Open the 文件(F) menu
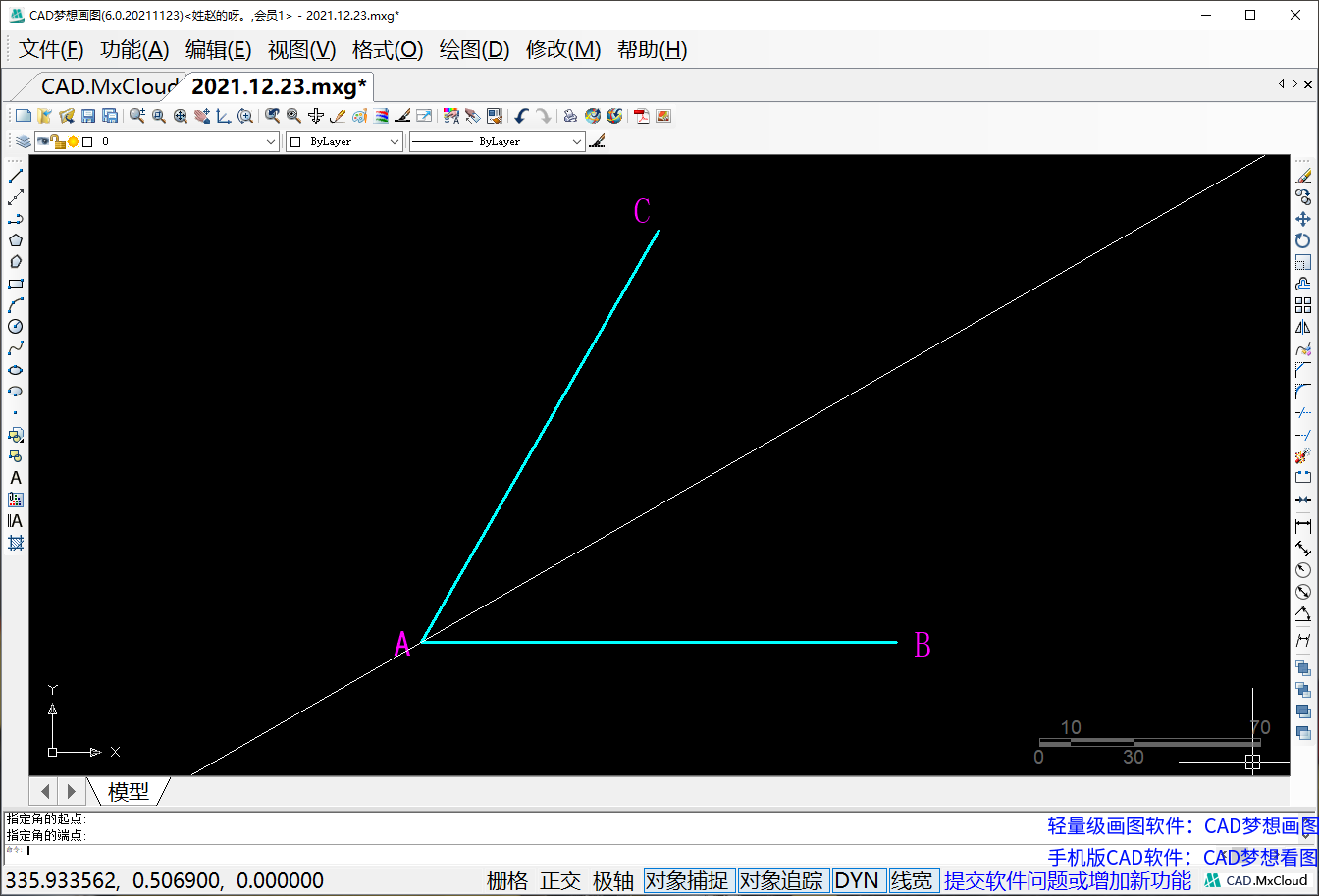This screenshot has width=1319, height=896. (x=52, y=50)
